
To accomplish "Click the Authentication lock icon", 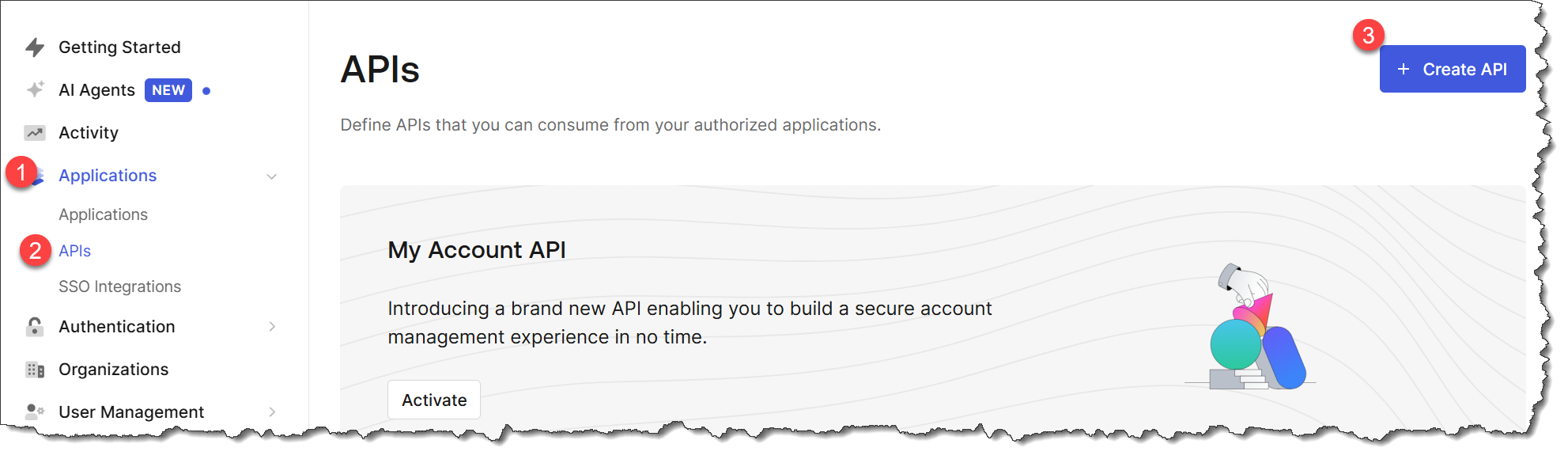I will click(x=35, y=326).
